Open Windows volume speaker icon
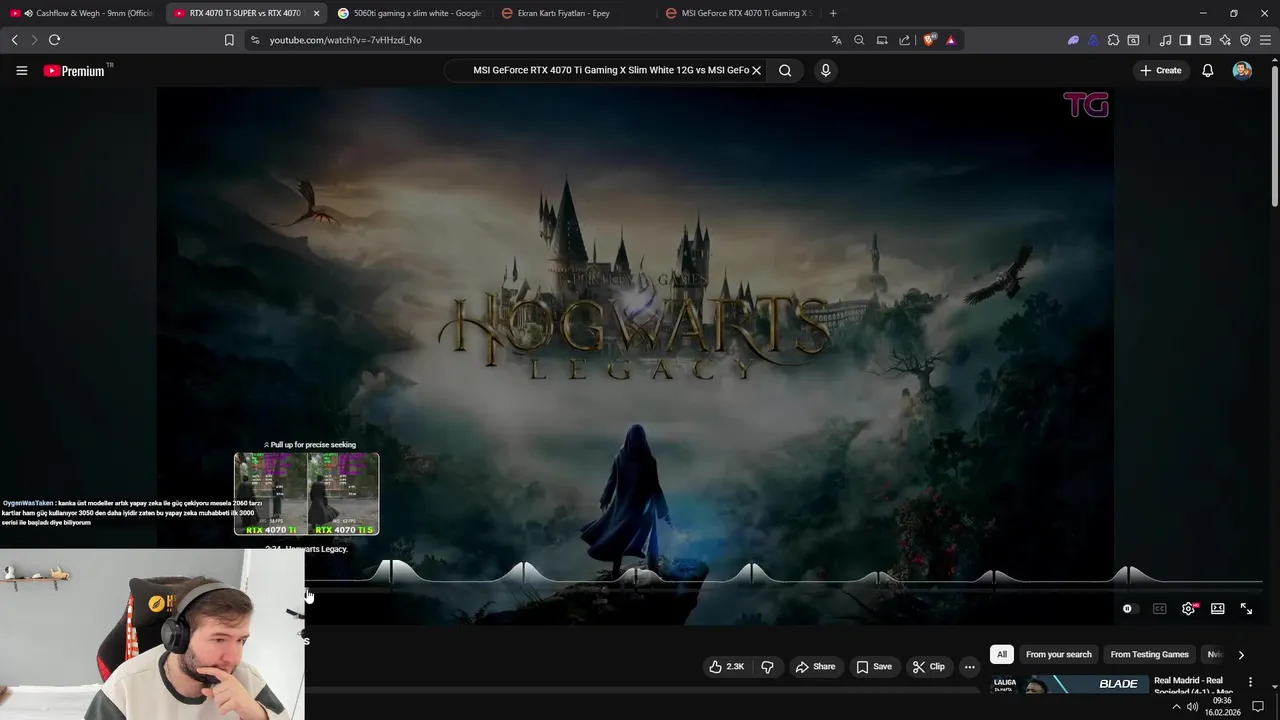The height and width of the screenshot is (720, 1280). click(x=1192, y=707)
